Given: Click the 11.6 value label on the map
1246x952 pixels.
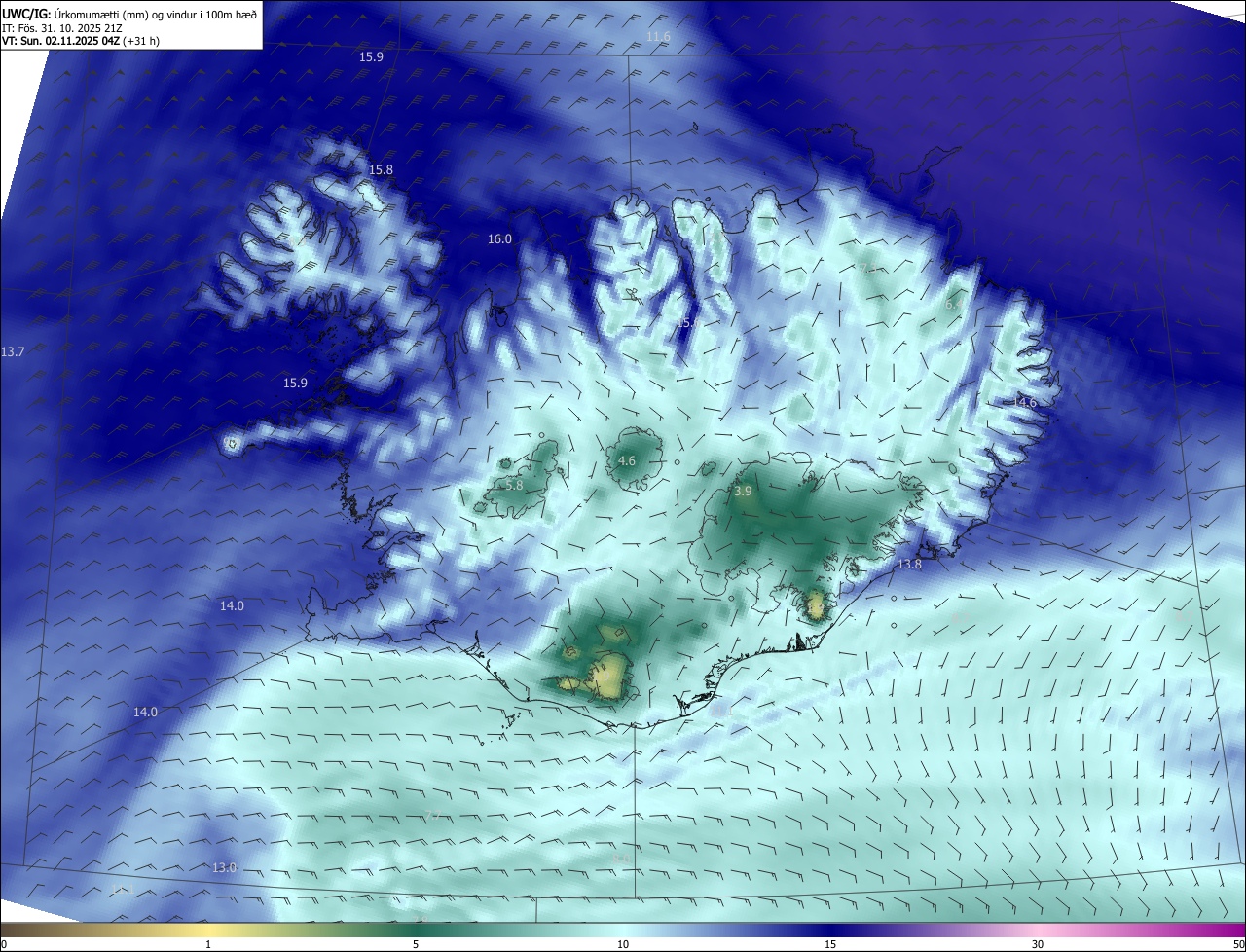Looking at the screenshot, I should (x=659, y=37).
